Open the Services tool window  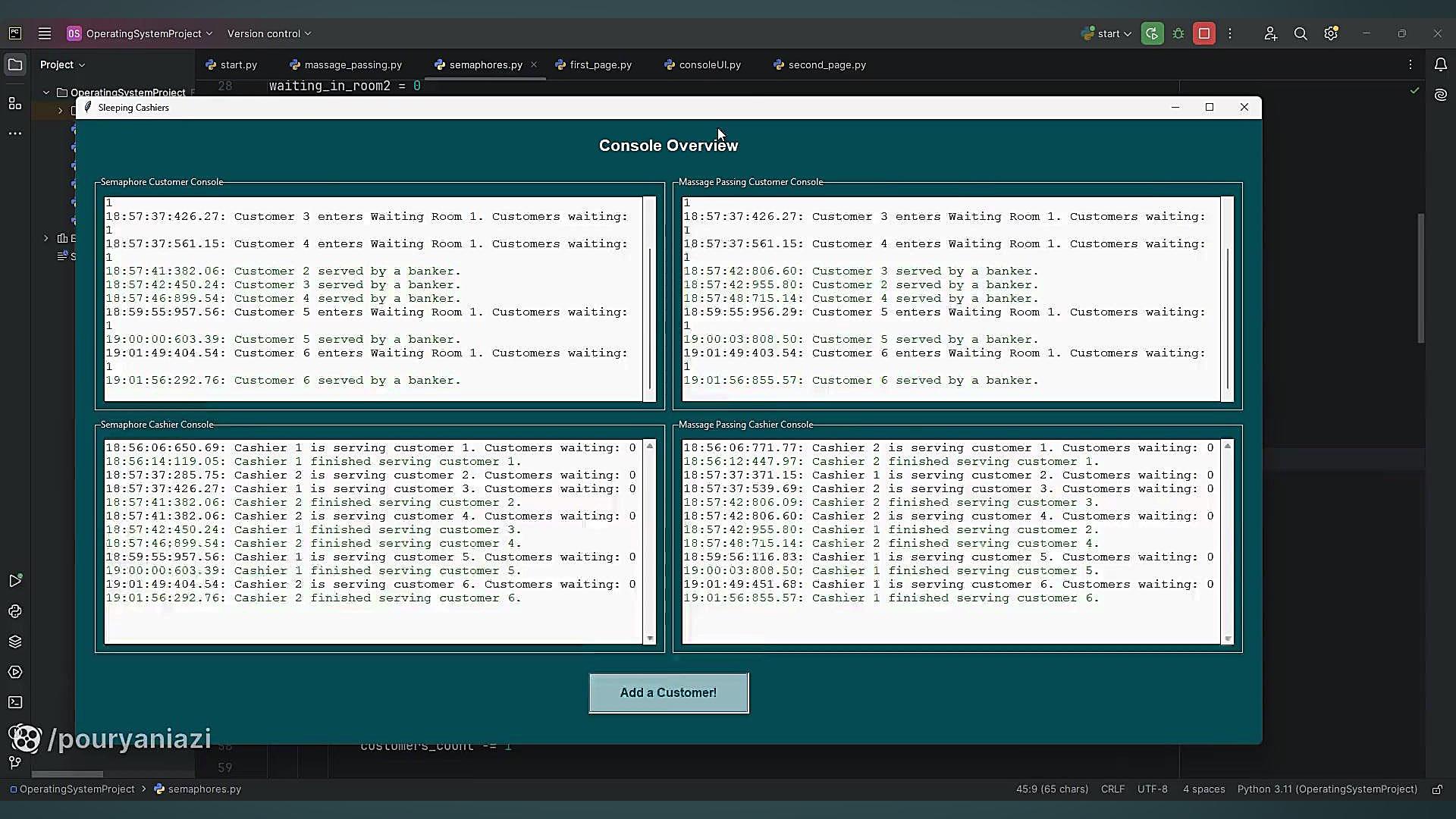pos(15,672)
